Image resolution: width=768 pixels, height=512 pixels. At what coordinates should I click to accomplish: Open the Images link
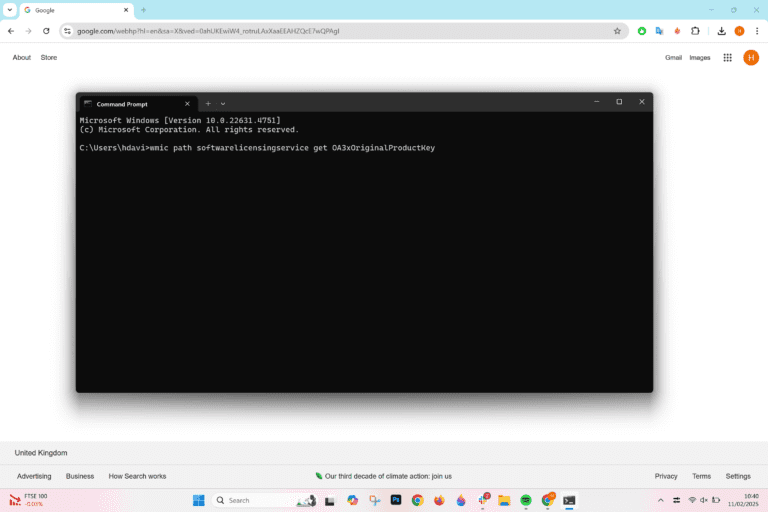click(x=699, y=58)
